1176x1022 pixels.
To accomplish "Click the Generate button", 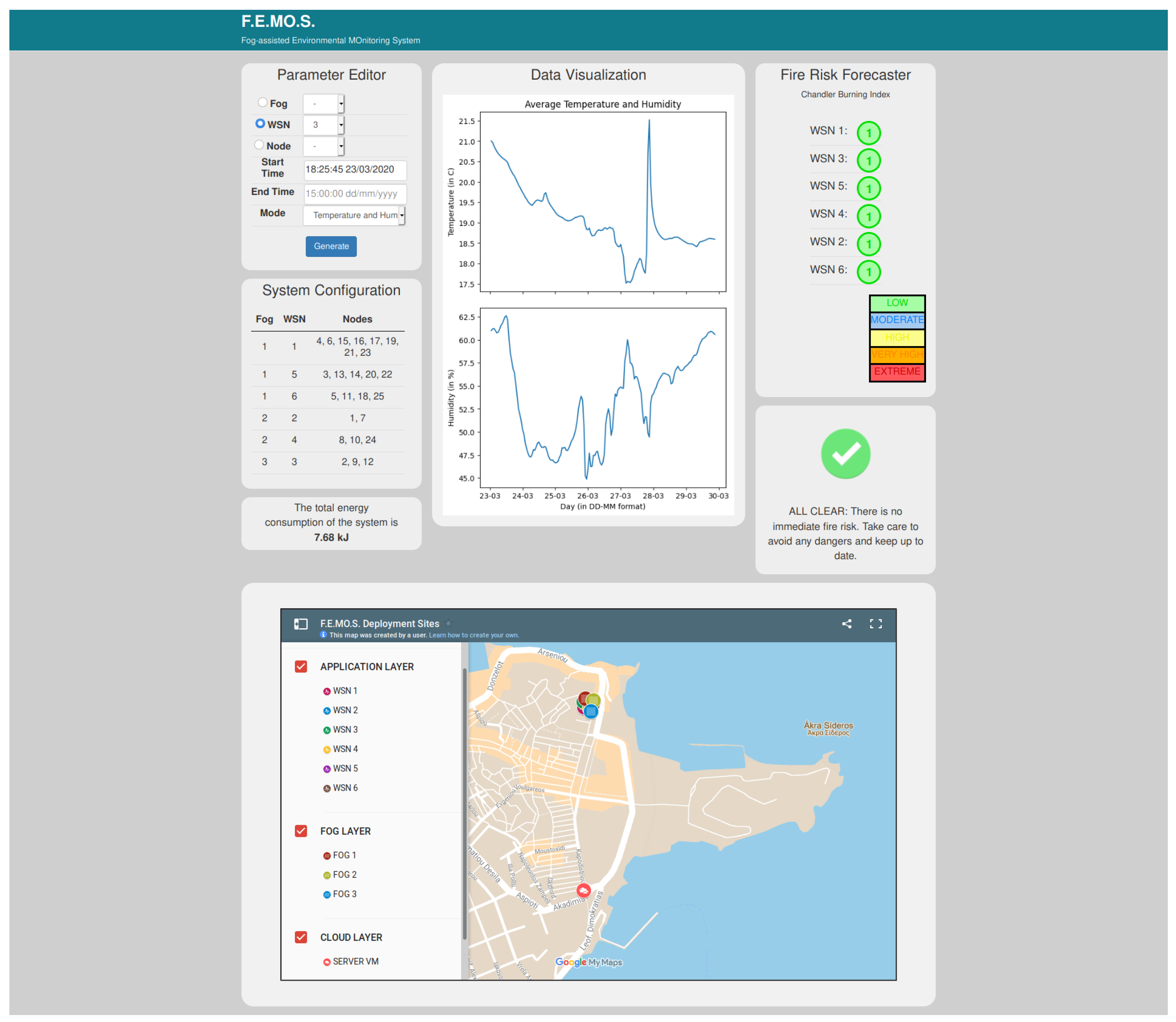I will click(331, 246).
